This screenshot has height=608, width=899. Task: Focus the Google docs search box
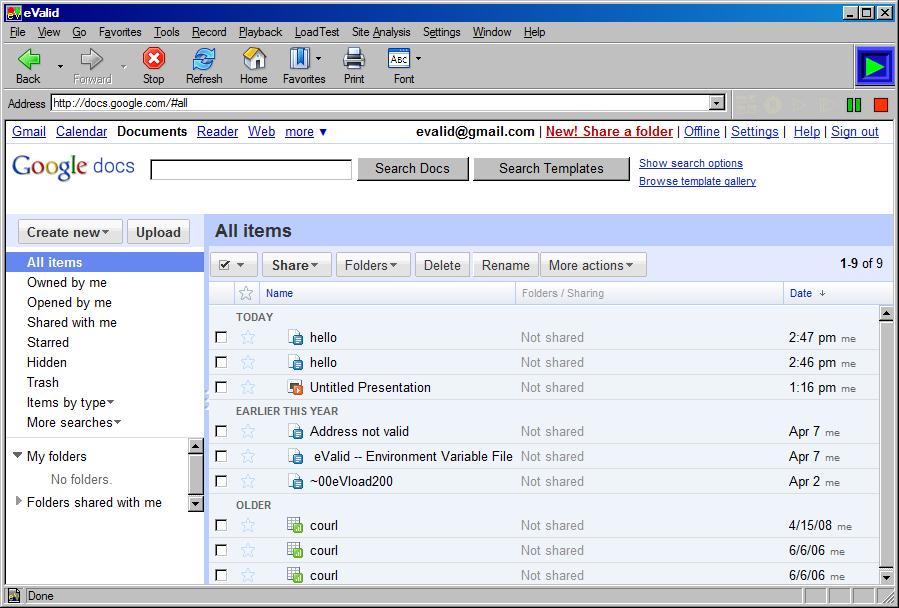tap(251, 170)
